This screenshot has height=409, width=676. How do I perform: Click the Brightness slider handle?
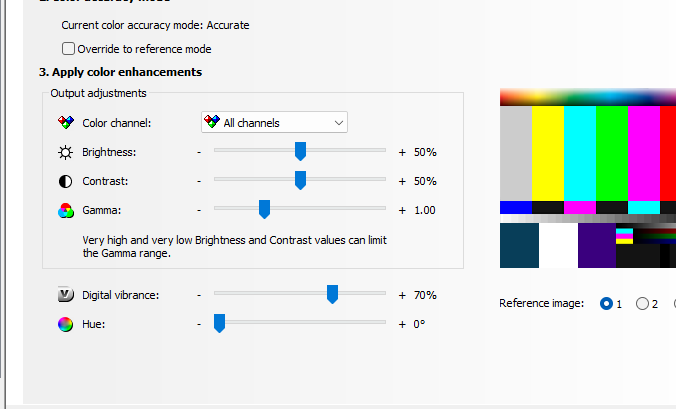pyautogui.click(x=300, y=151)
